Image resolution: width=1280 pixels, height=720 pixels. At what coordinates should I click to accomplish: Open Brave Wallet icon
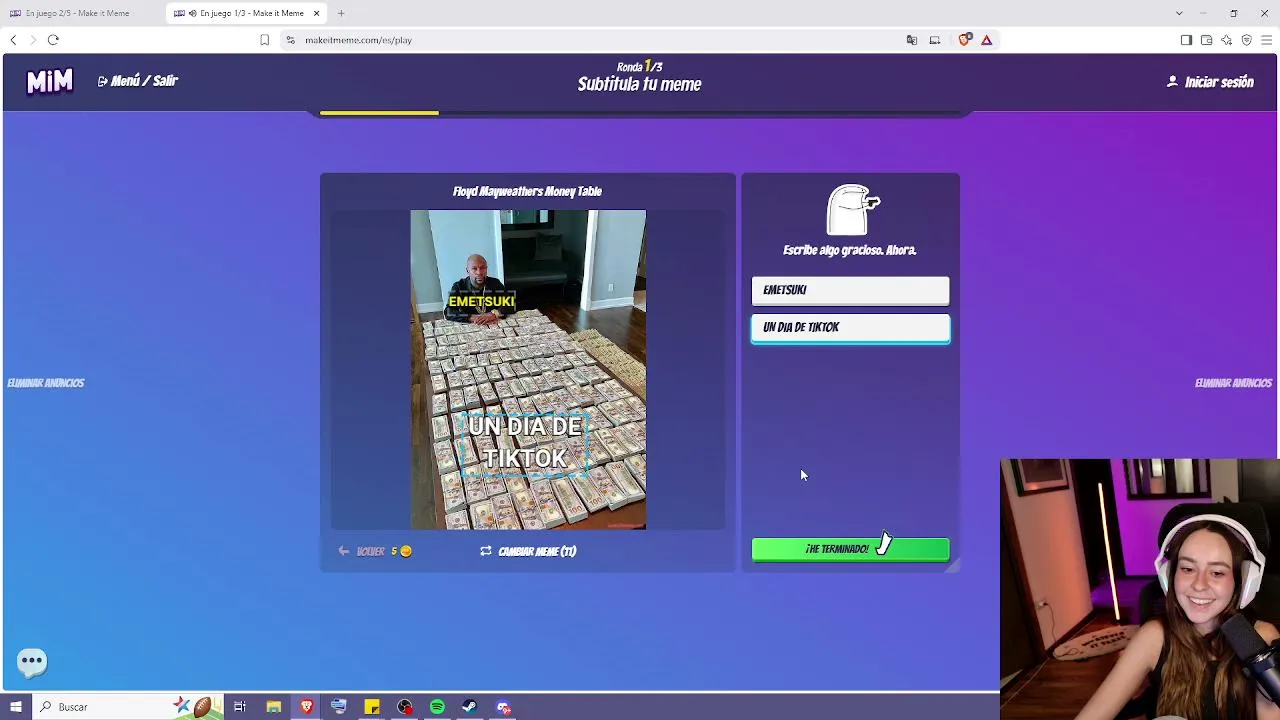coord(1206,40)
